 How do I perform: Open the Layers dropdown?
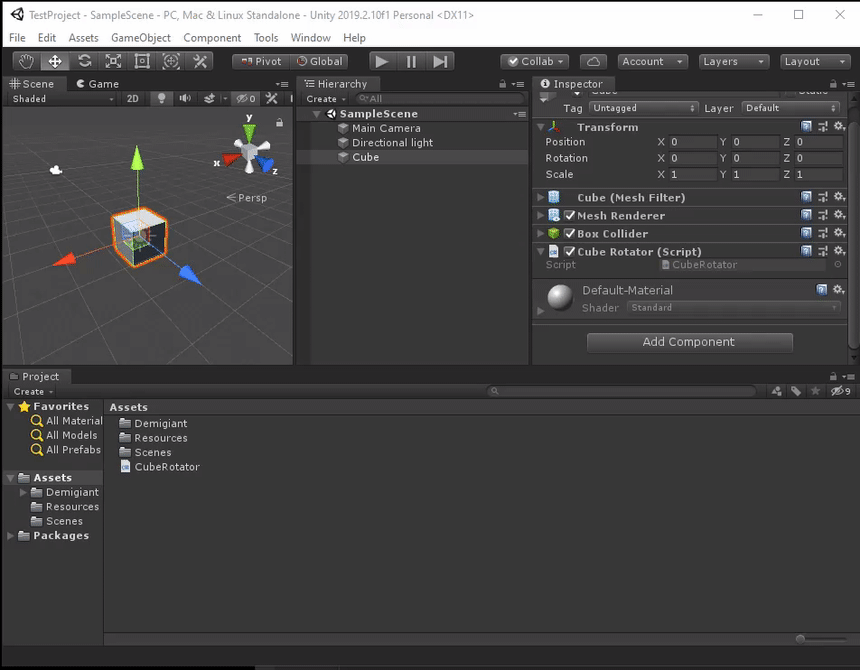733,61
